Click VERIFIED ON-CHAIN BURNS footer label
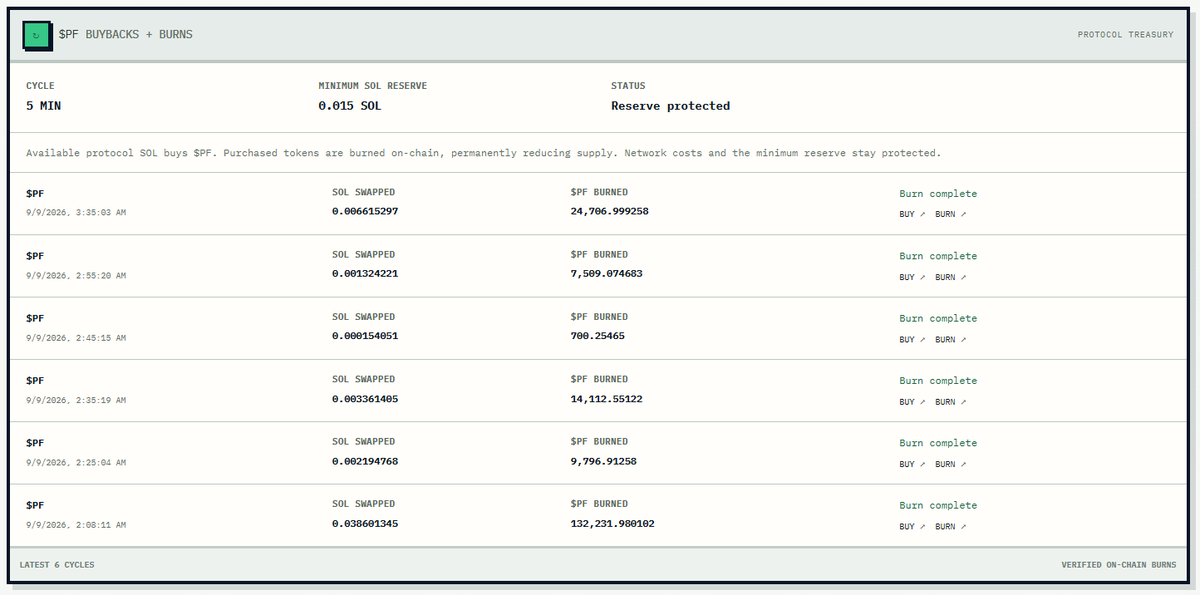The image size is (1200, 595). [1119, 565]
